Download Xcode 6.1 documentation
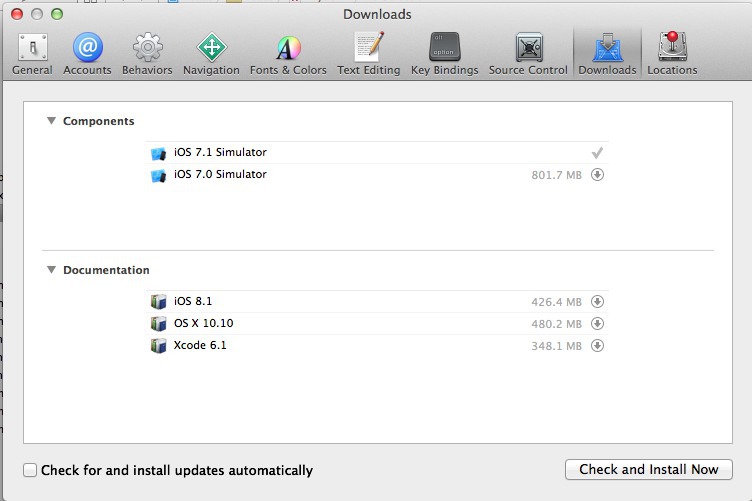 click(x=597, y=346)
